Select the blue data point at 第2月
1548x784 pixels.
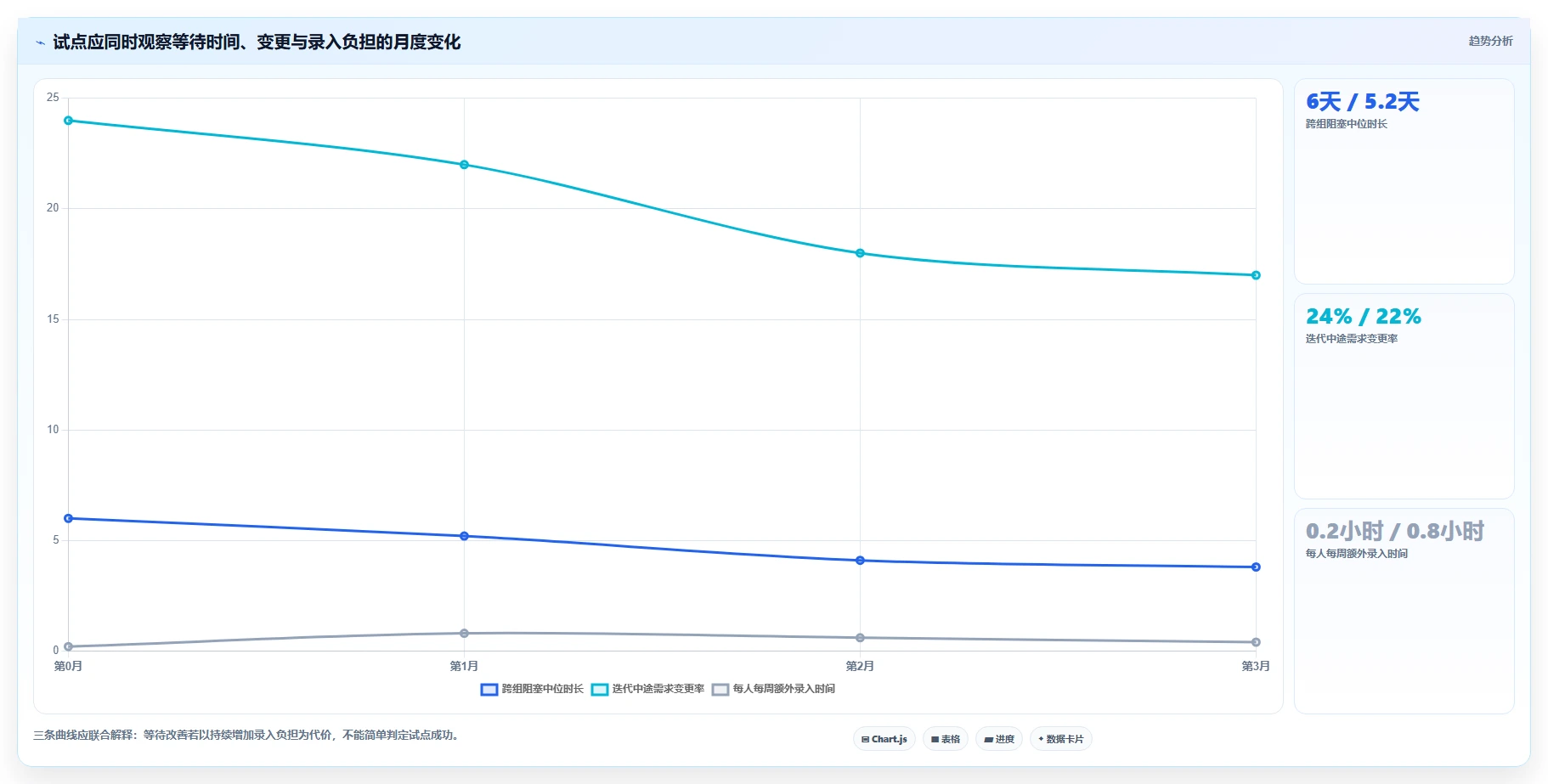click(860, 561)
